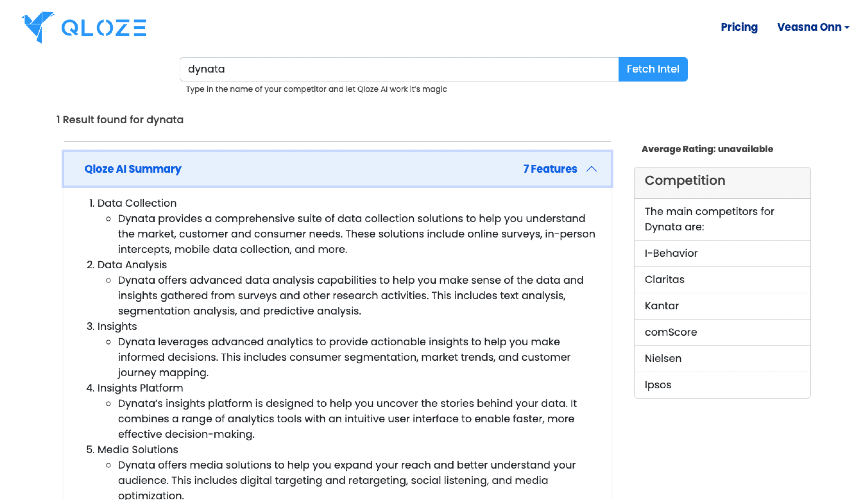Screen dimensions: 863x500
Task: Click the Media Solutions feature heading
Action: point(138,450)
